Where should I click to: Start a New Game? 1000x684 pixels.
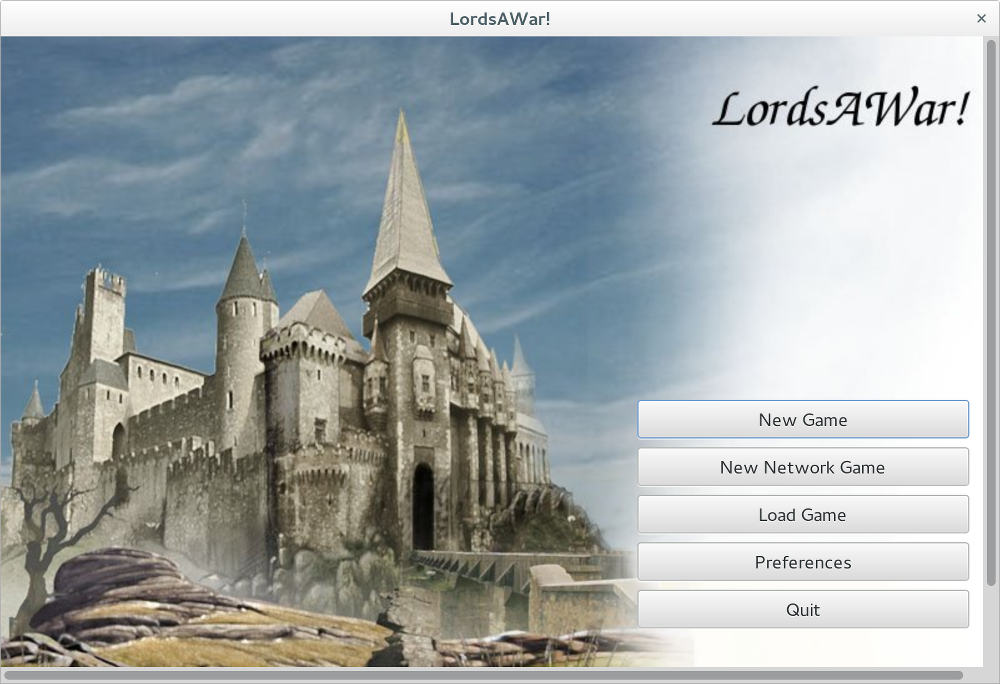[803, 419]
